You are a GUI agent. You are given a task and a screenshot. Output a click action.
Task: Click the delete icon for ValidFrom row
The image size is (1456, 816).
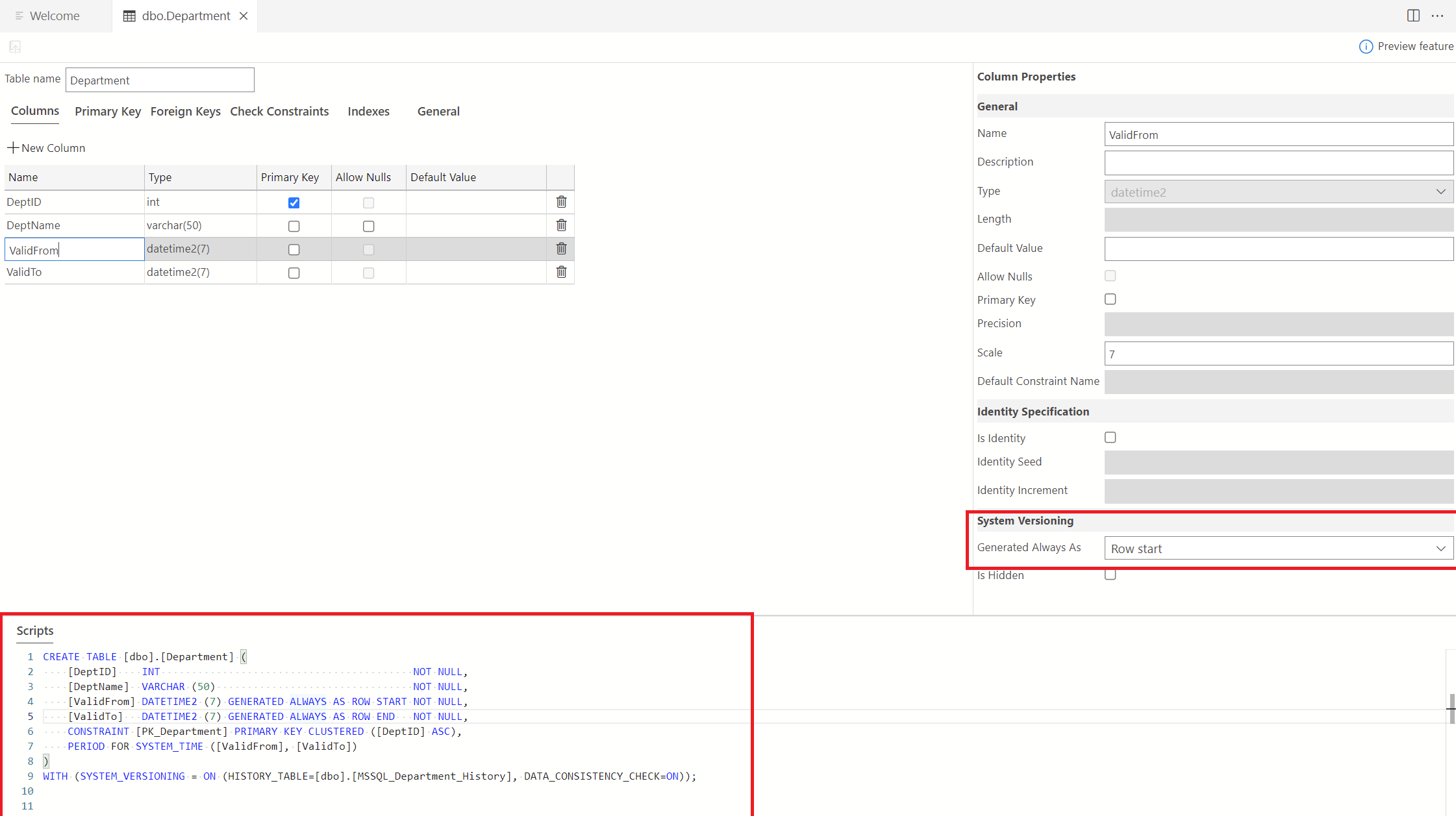pyautogui.click(x=560, y=248)
